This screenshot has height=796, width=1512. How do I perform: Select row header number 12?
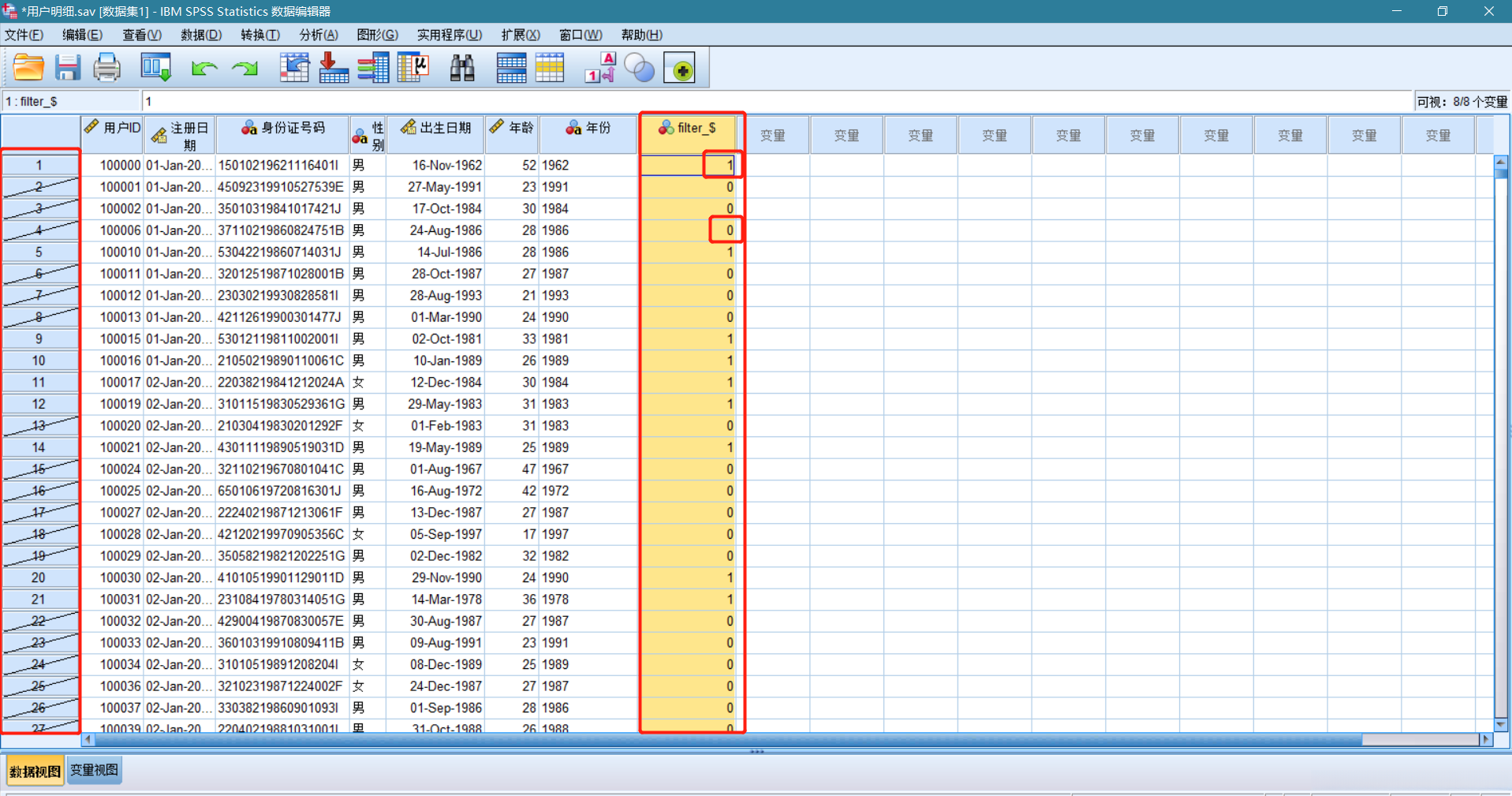click(x=39, y=404)
